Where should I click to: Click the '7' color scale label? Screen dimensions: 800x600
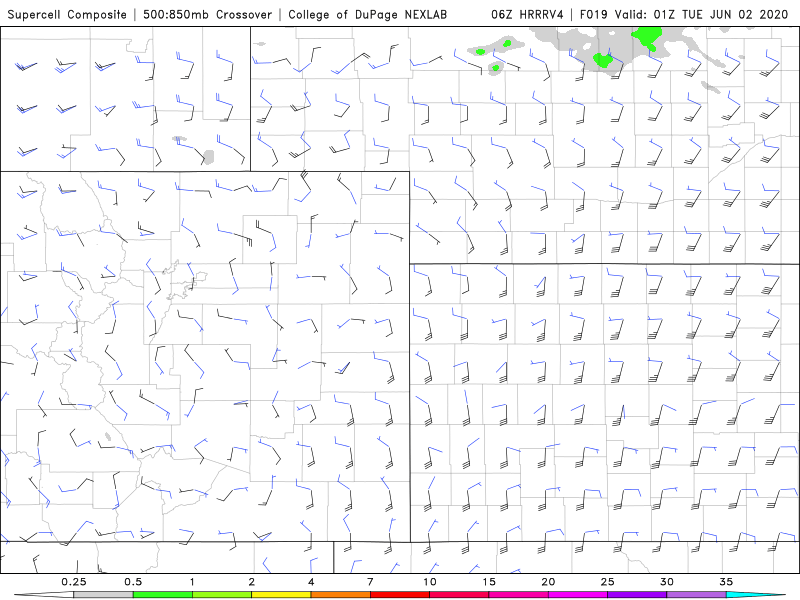tap(370, 582)
